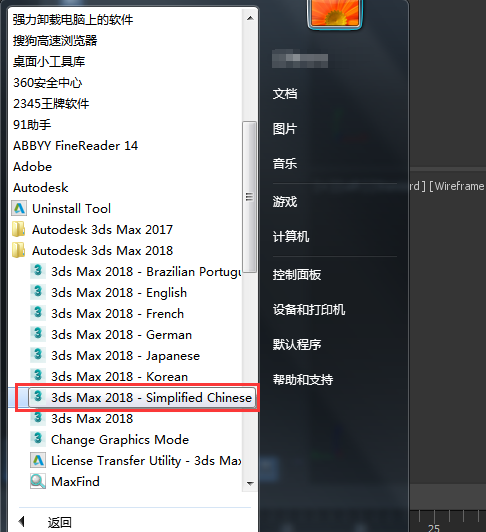This screenshot has width=486, height=532.
Task: Click the scrollbar down arrow
Action: (x=250, y=483)
